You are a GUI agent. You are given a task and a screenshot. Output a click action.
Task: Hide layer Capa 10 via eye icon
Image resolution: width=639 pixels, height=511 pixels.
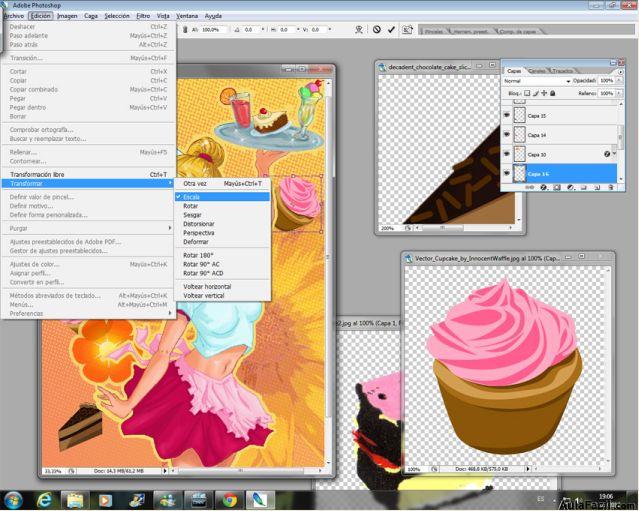pyautogui.click(x=507, y=154)
